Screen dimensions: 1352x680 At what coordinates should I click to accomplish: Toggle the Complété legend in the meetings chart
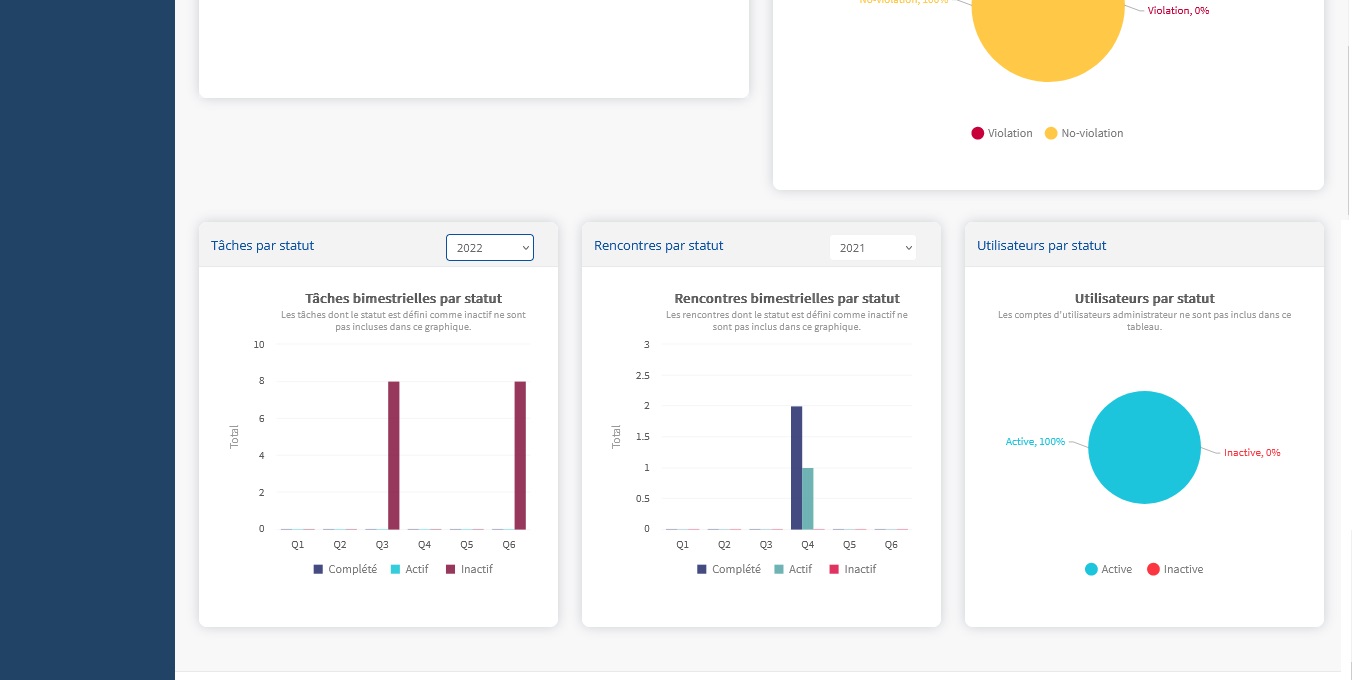(729, 569)
